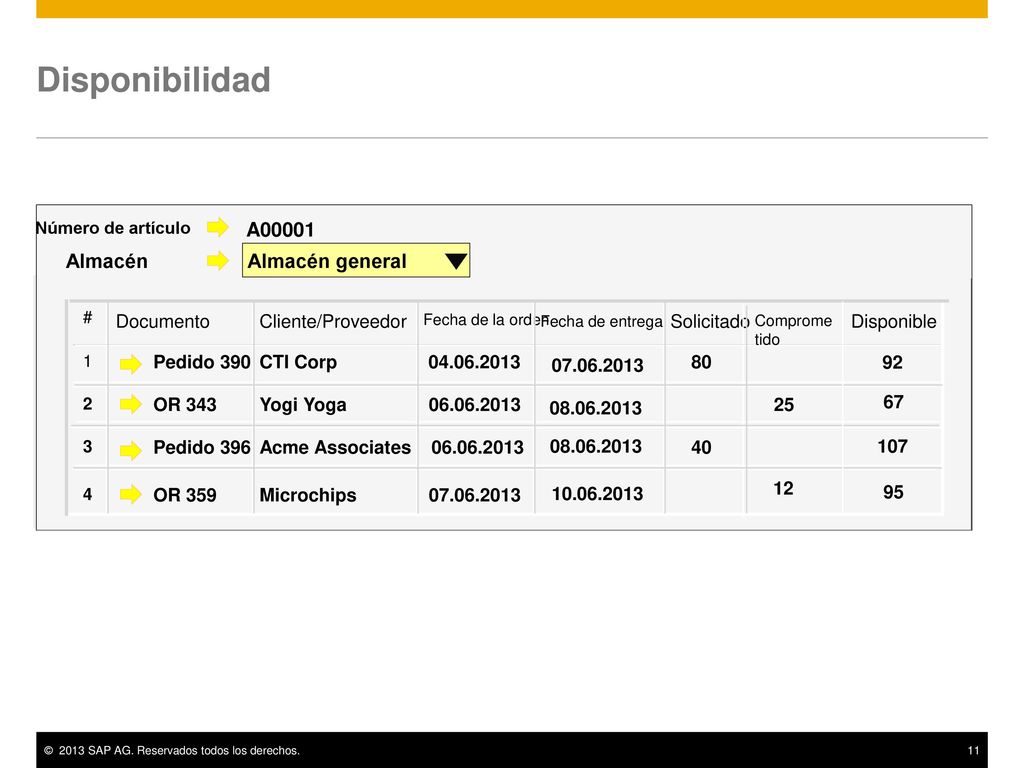Click the Comprometido value 25

(784, 404)
